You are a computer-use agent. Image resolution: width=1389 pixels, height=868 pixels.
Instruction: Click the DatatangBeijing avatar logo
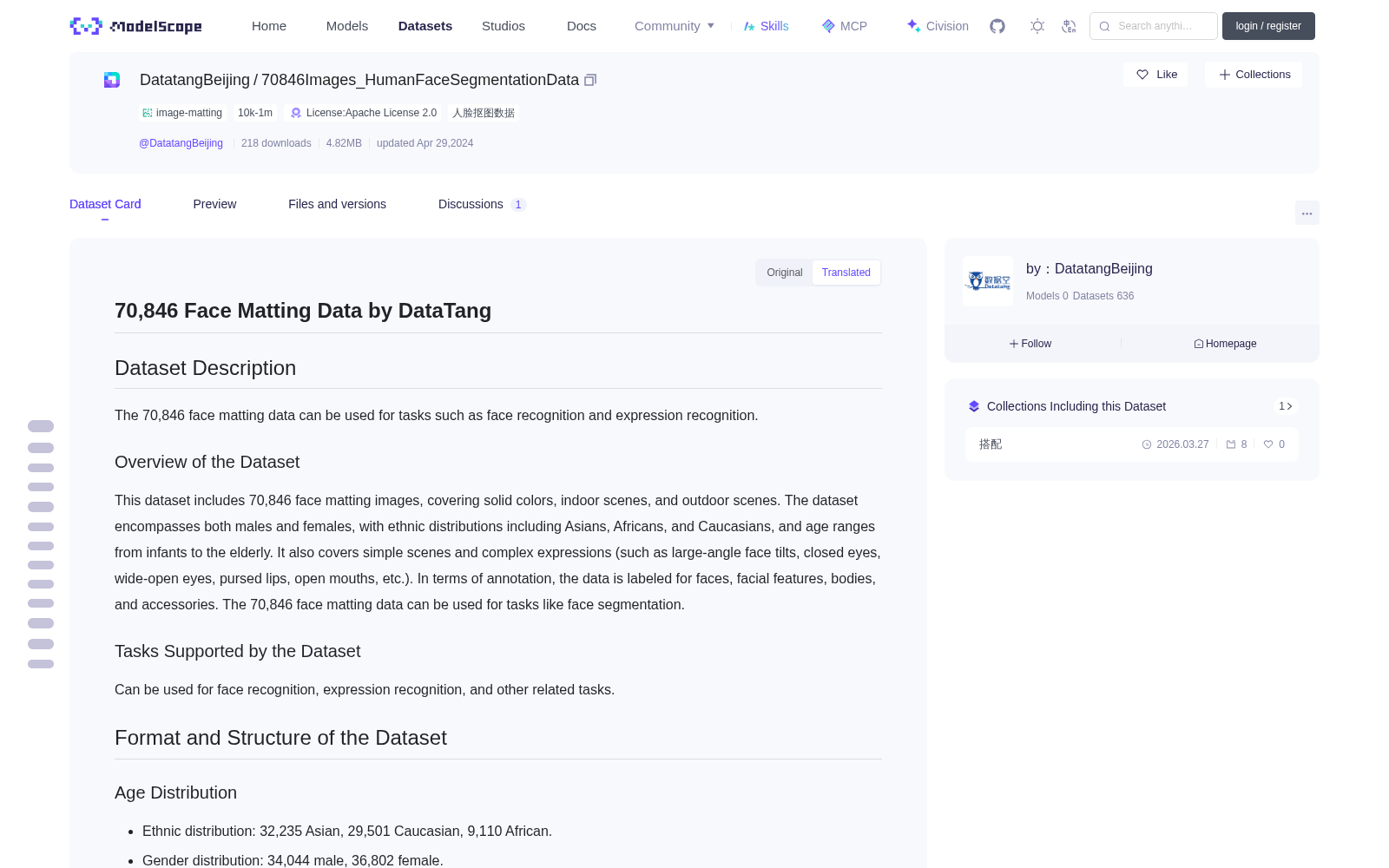pyautogui.click(x=988, y=281)
